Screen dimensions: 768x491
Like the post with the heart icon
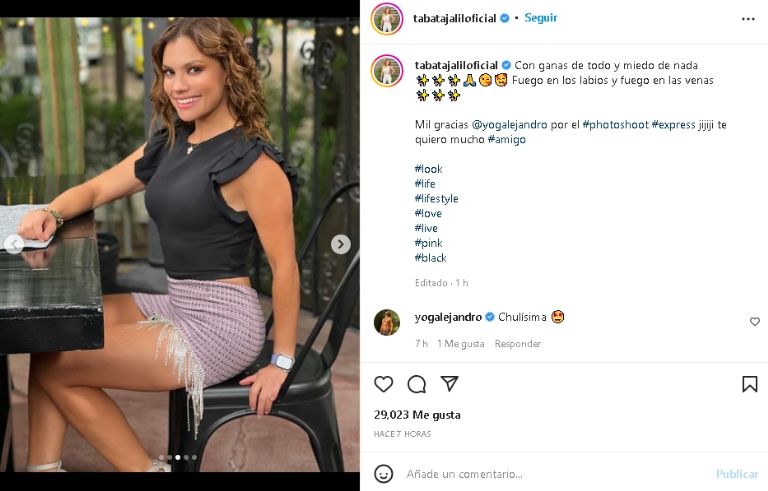[x=384, y=384]
